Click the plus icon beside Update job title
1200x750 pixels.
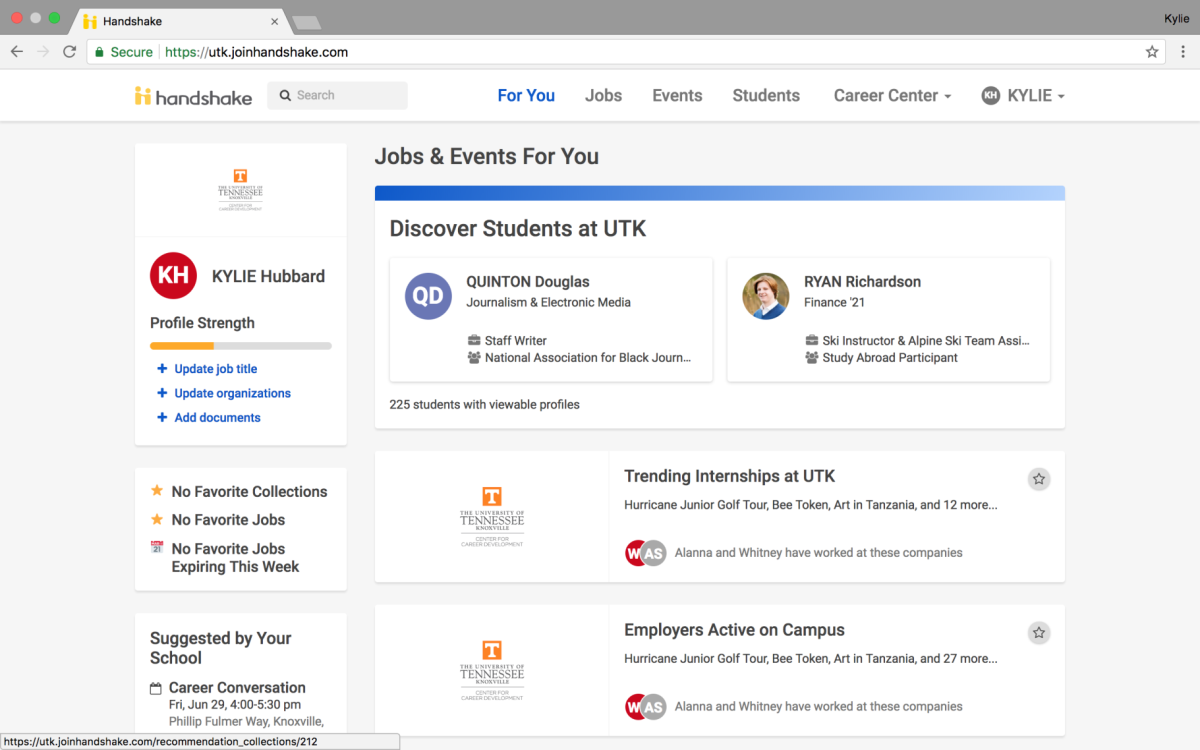(162, 369)
